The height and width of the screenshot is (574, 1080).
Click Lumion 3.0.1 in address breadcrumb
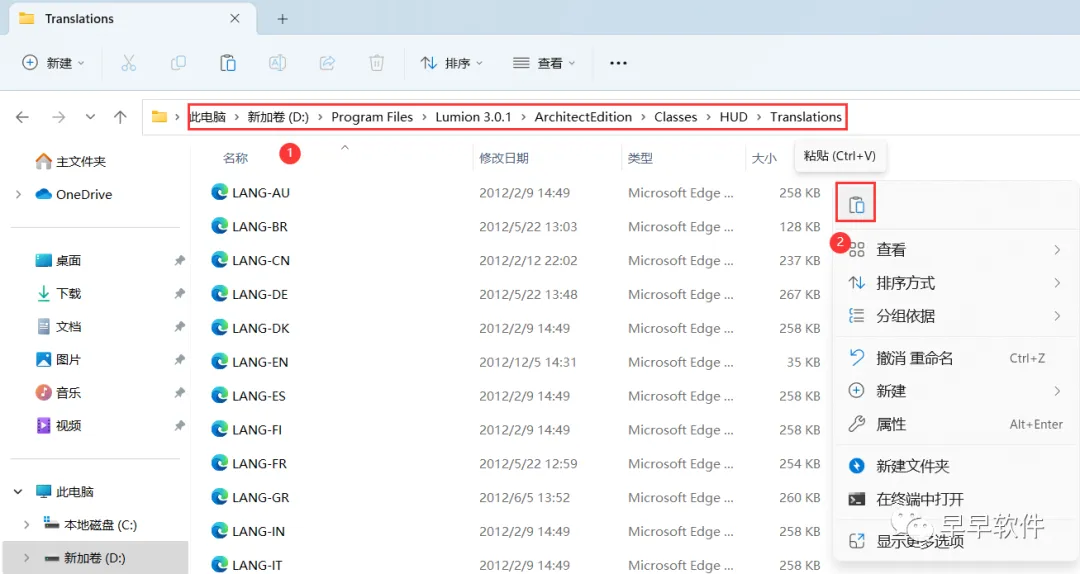[x=473, y=117]
